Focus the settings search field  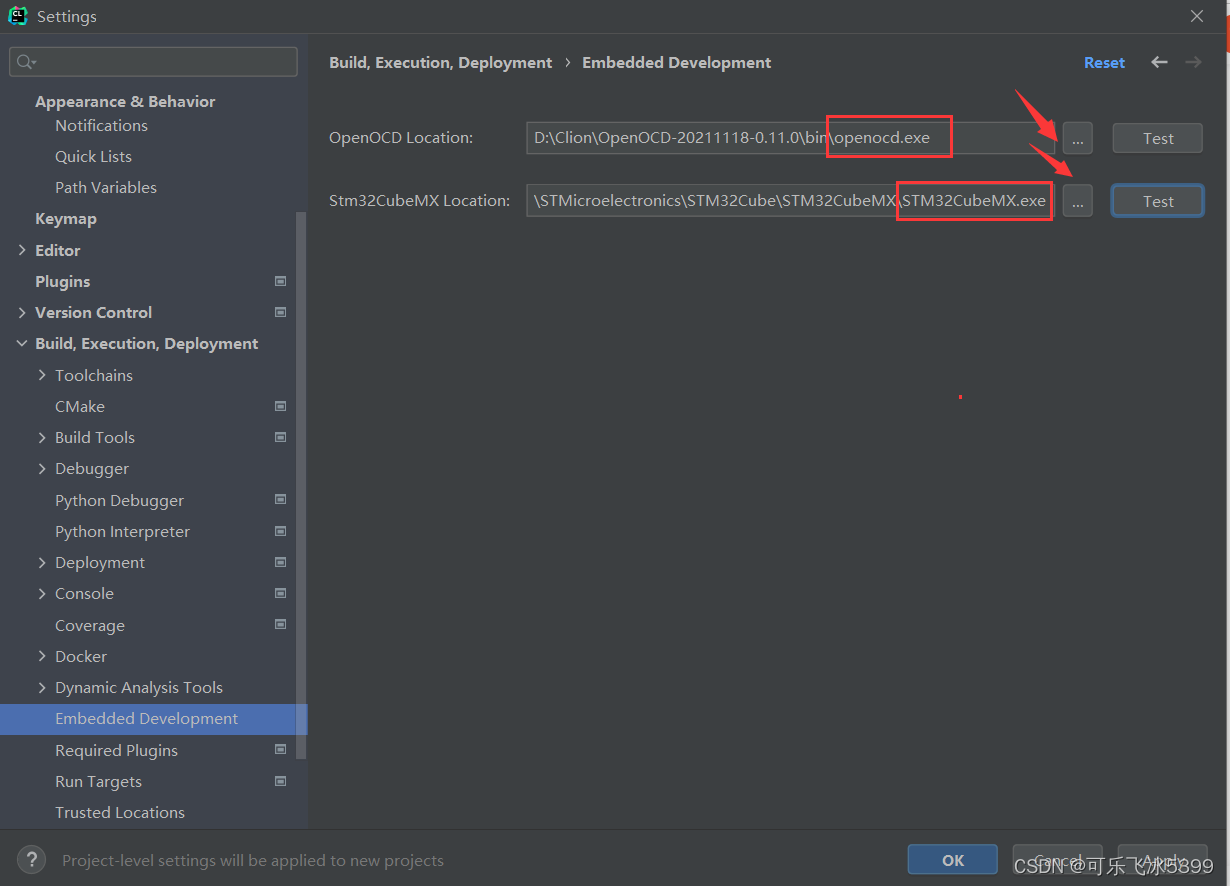pos(153,62)
